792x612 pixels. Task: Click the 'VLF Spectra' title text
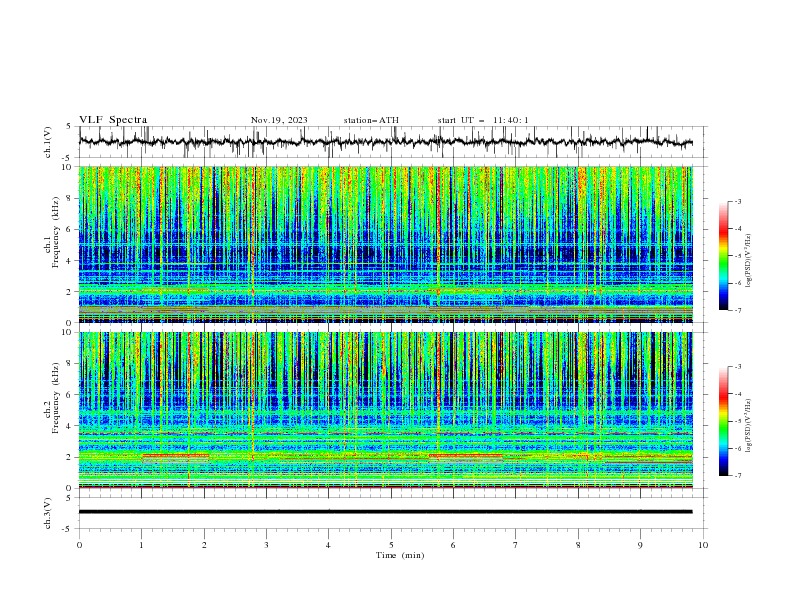(113, 120)
